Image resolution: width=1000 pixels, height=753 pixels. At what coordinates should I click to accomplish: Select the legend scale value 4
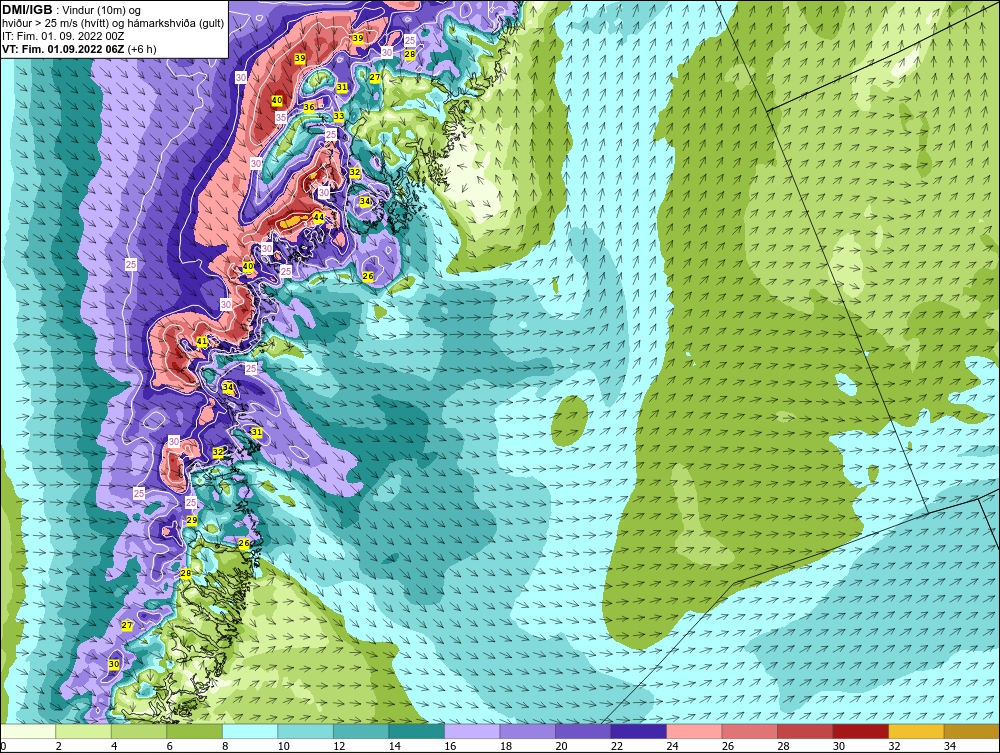(x=114, y=746)
